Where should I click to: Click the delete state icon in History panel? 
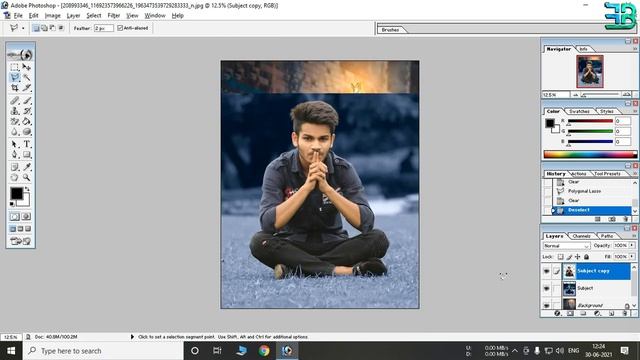625,219
